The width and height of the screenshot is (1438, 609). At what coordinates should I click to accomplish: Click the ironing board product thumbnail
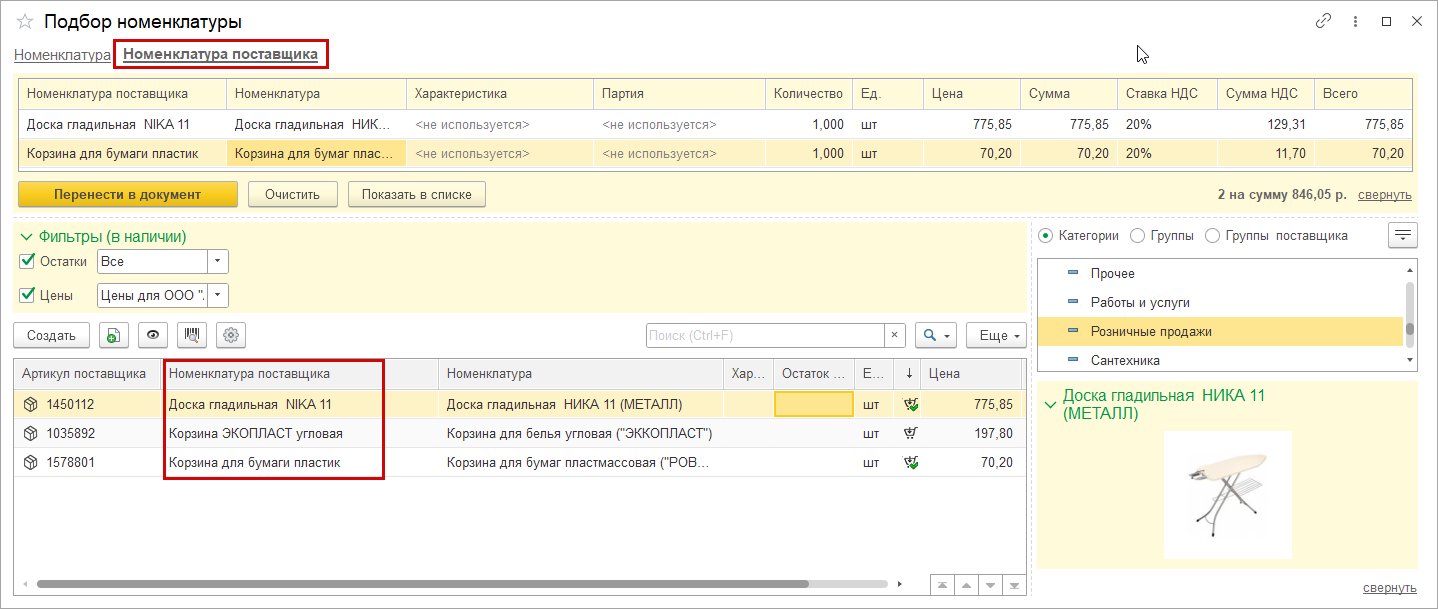pos(1227,495)
